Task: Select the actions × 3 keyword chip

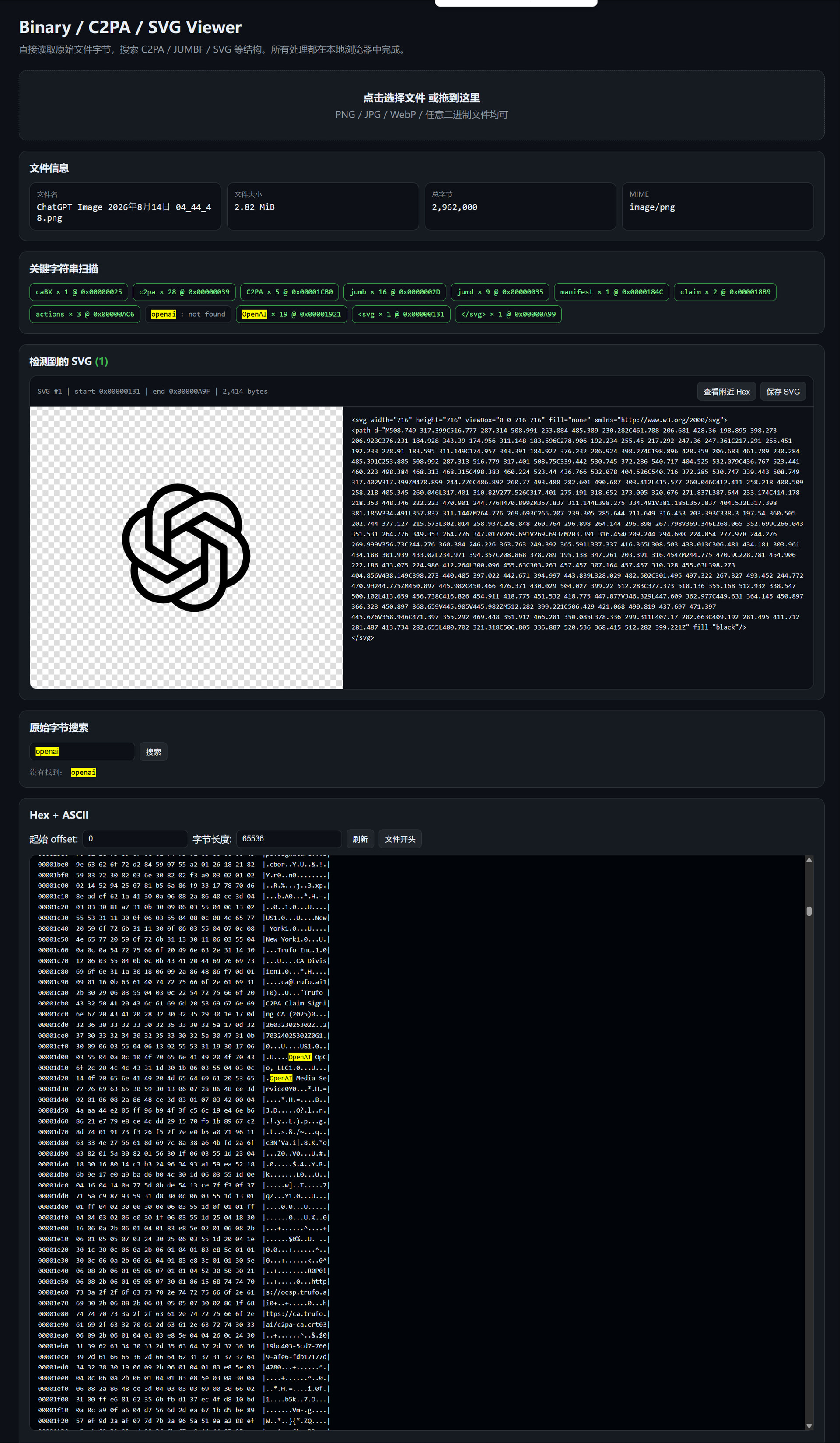Action: (85, 314)
